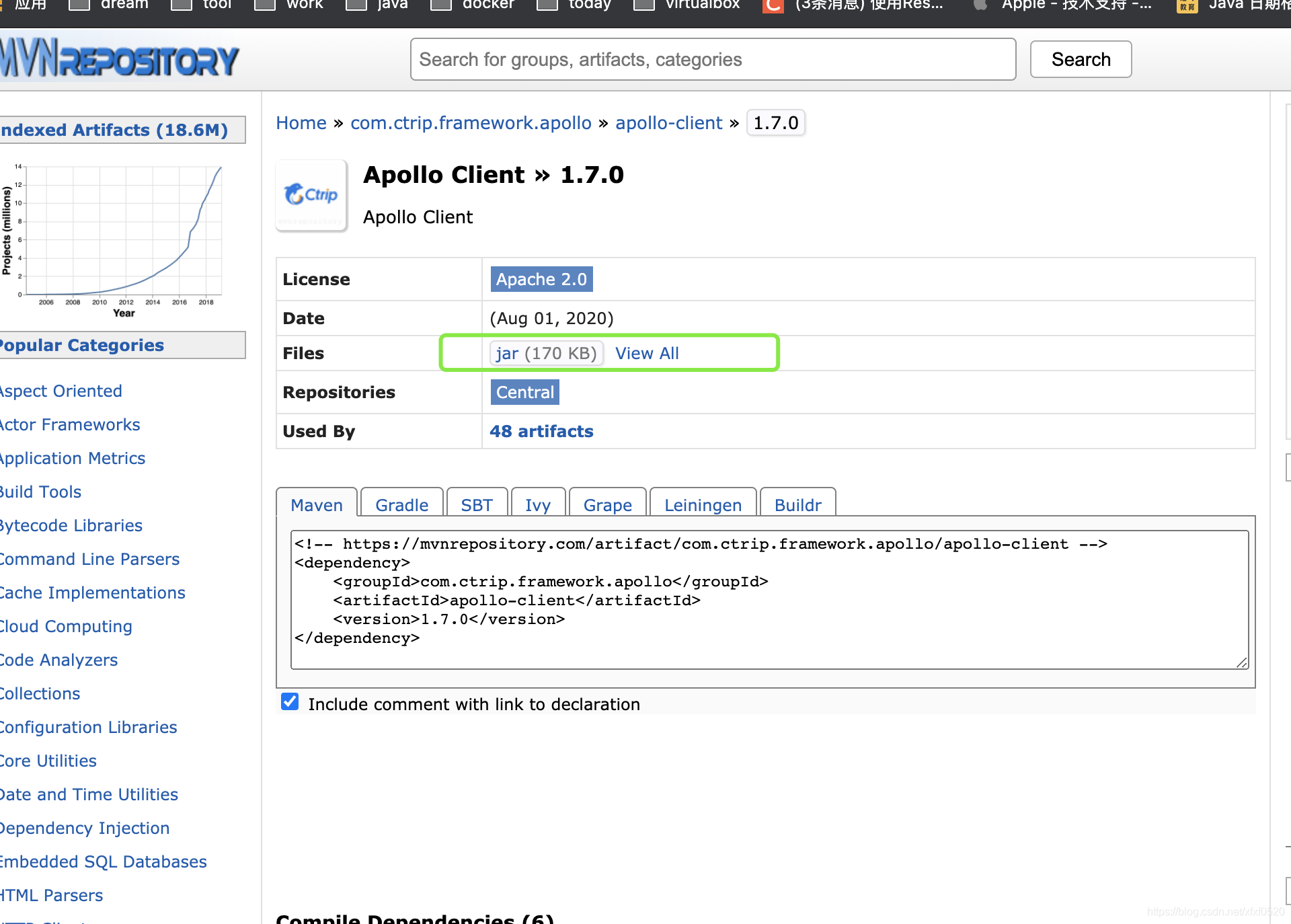
Task: Switch to the Buildr tab
Action: click(x=797, y=504)
